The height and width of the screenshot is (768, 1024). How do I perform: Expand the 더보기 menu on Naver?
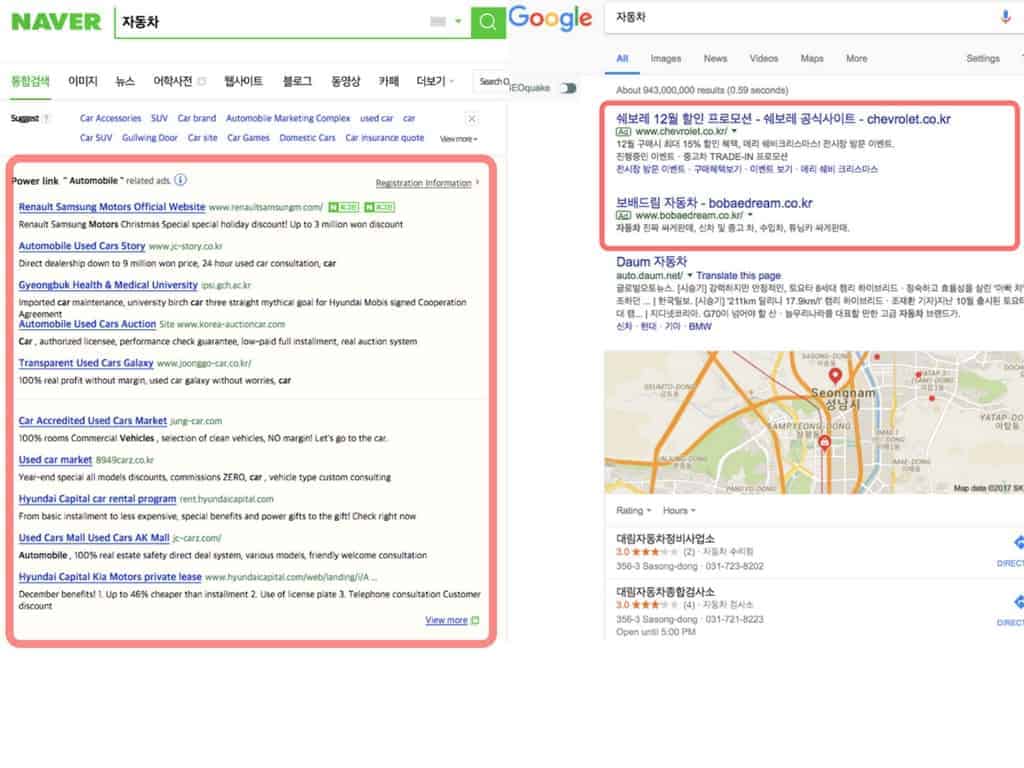coord(435,81)
